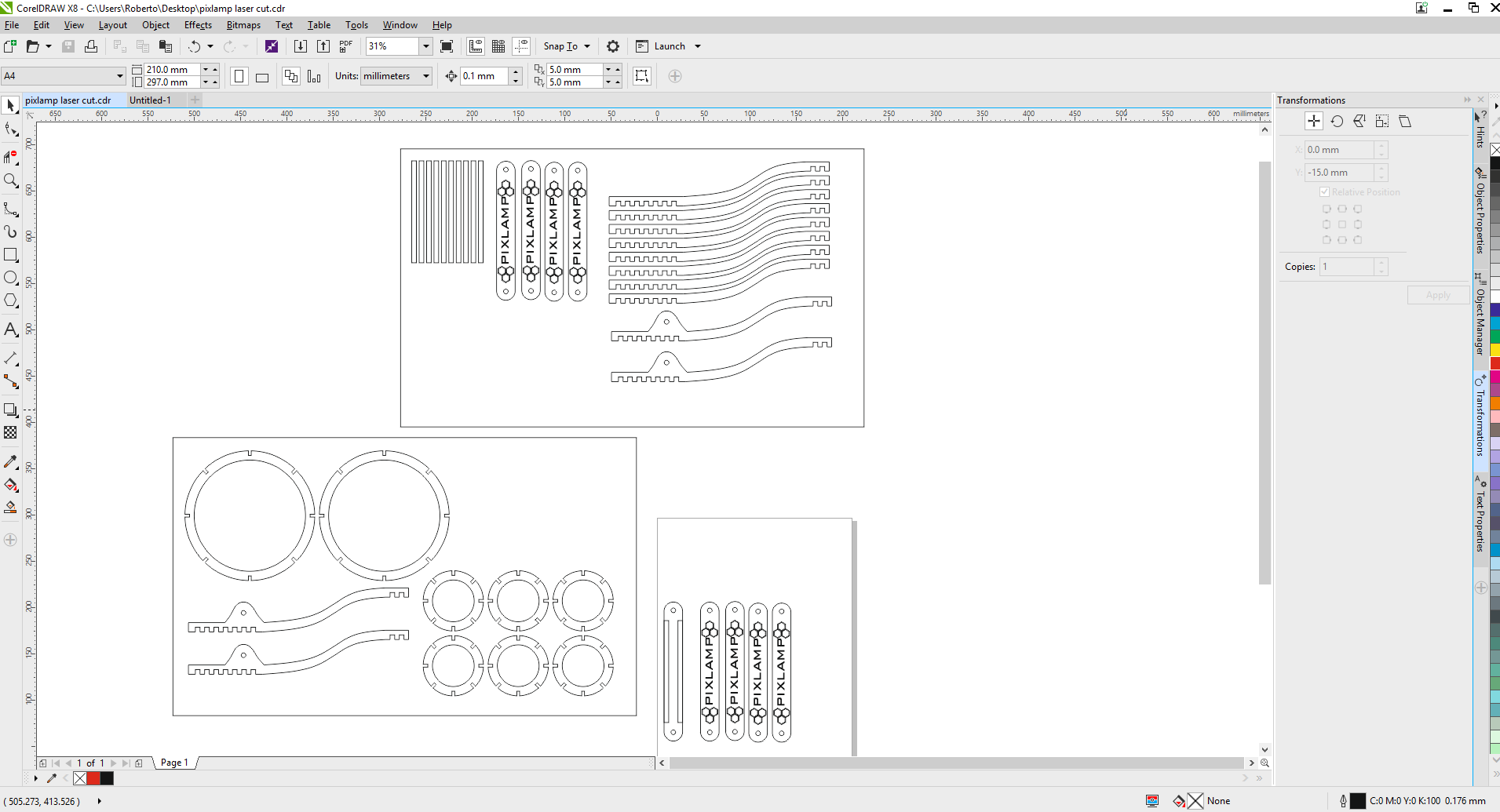
Task: Pick the Color Eyedropper tool
Action: coord(11,462)
